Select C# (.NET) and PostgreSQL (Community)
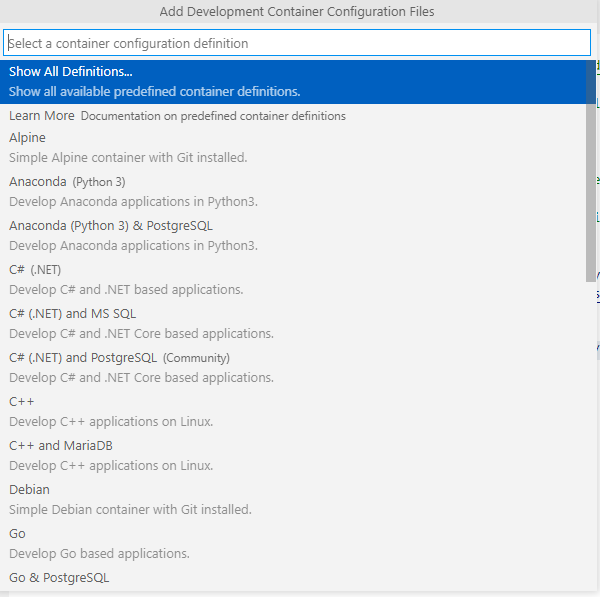This screenshot has width=600, height=597. point(119,358)
